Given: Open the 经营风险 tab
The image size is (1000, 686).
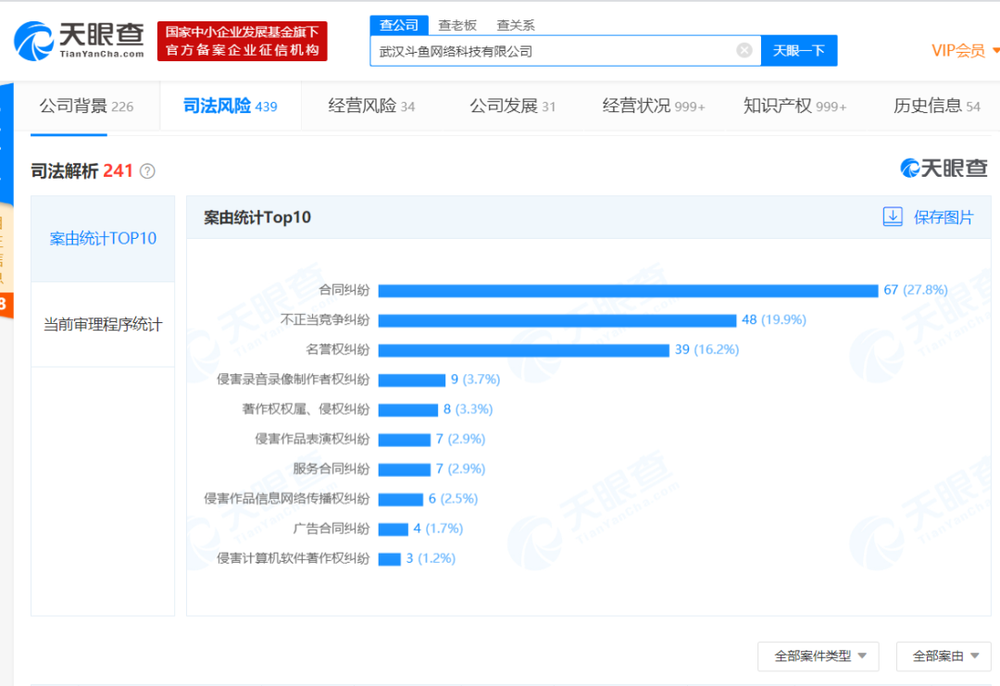Looking at the screenshot, I should (371, 106).
